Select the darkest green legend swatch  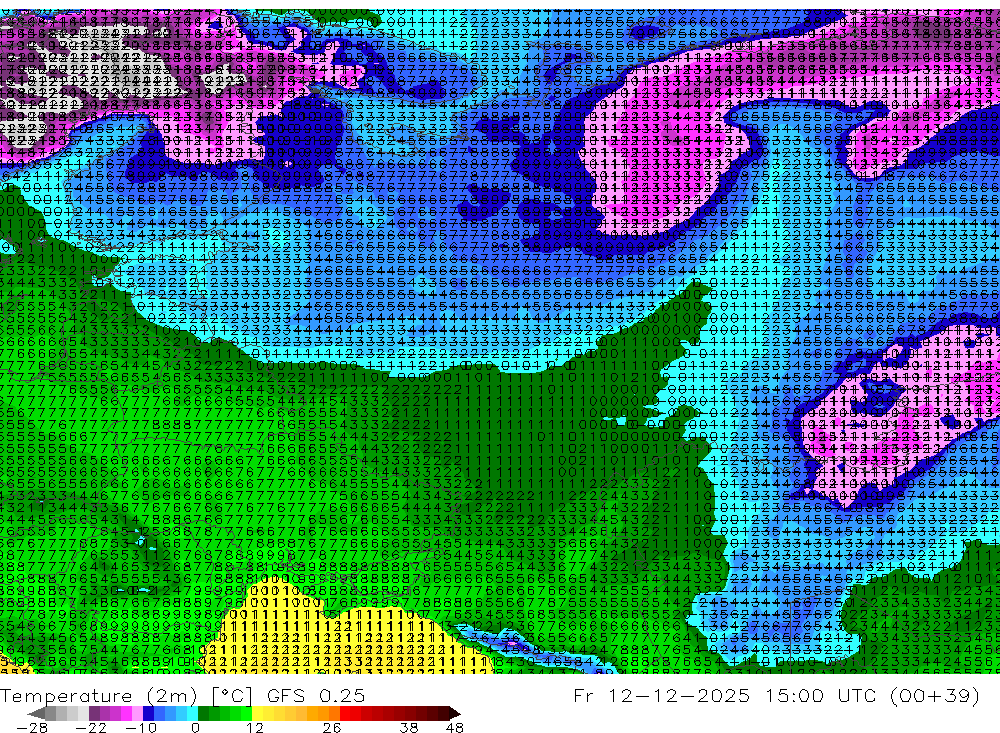pos(203,713)
